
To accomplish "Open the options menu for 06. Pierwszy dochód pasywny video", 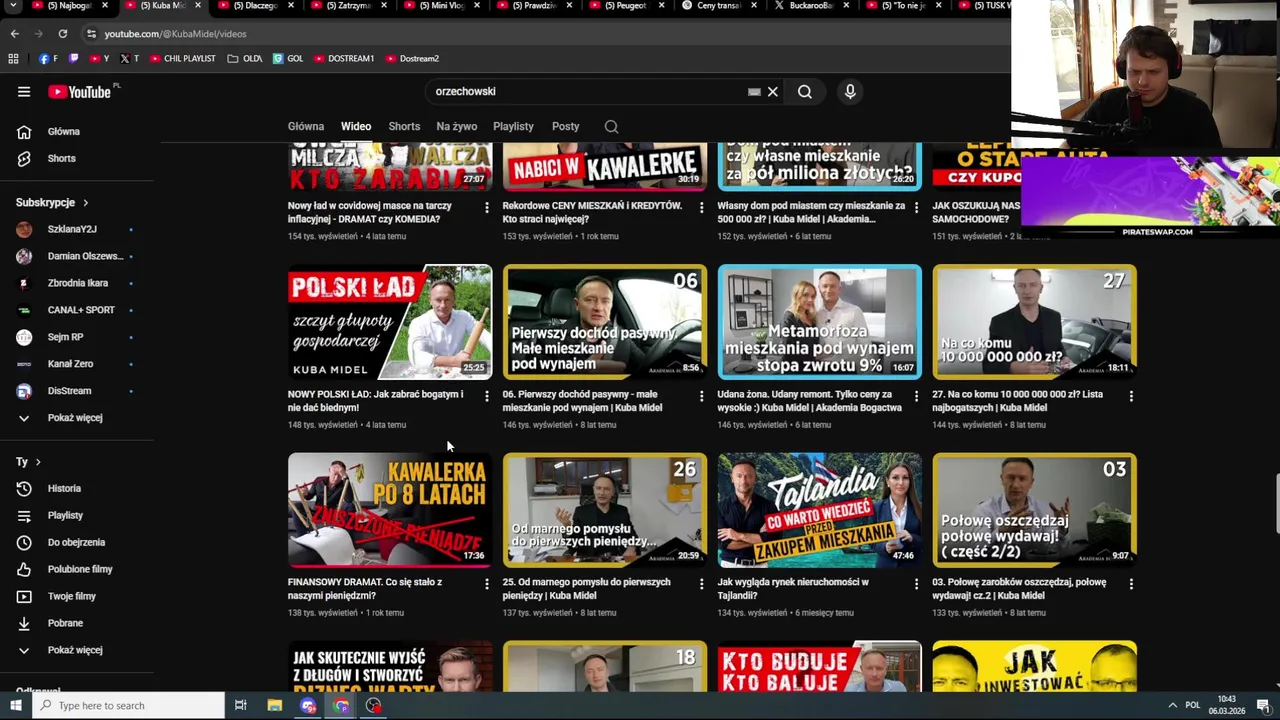I will point(701,397).
